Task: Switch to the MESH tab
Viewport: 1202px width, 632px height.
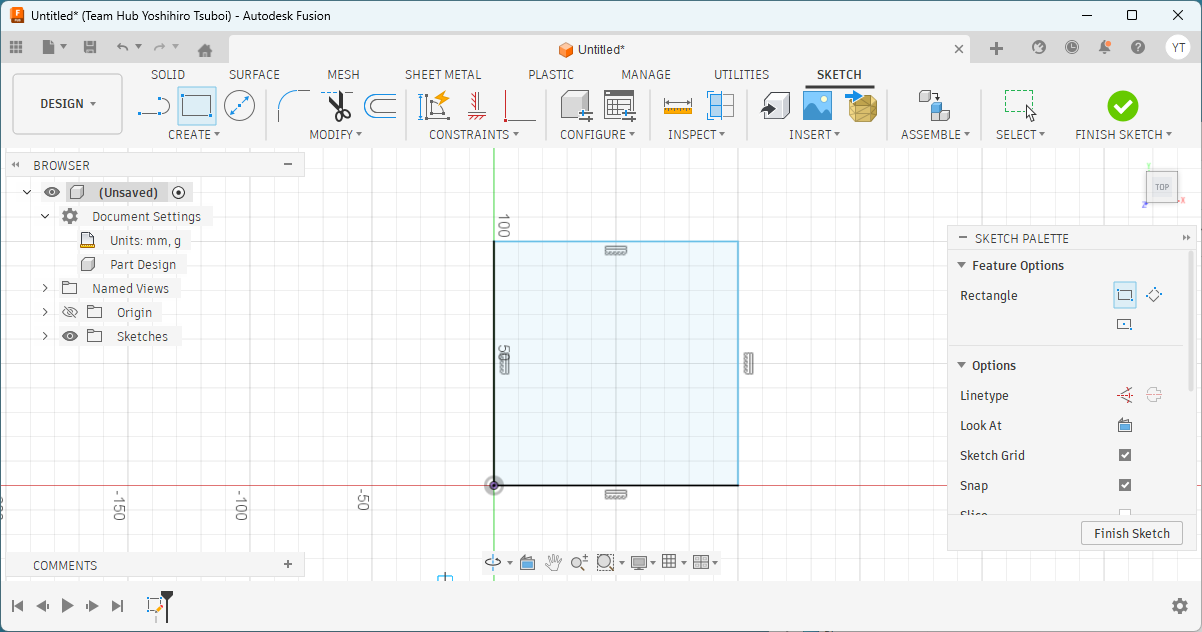Action: click(x=343, y=74)
